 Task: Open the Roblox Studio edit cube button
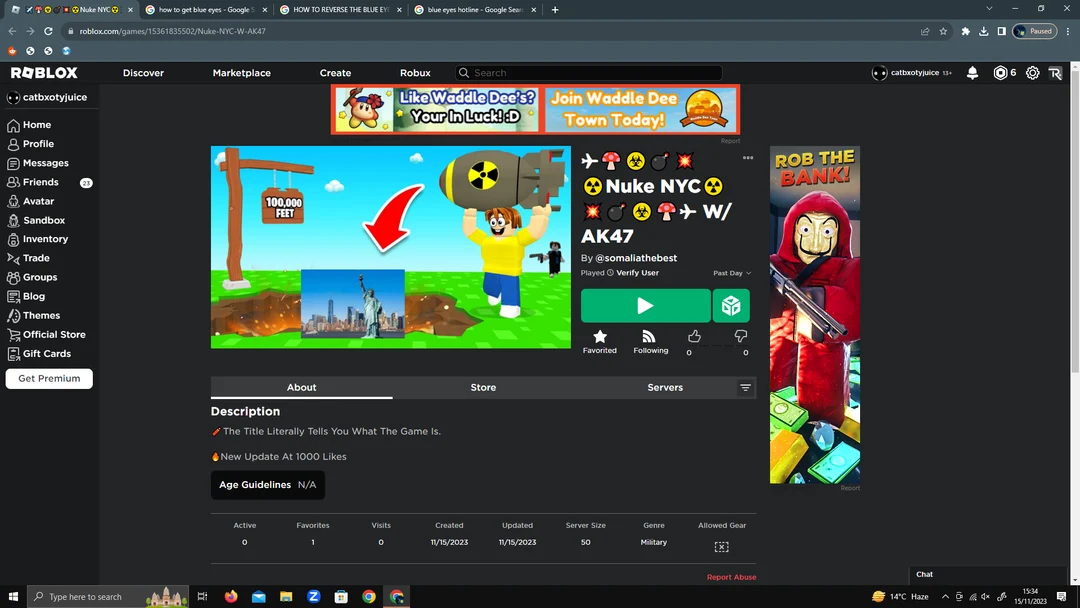731,306
